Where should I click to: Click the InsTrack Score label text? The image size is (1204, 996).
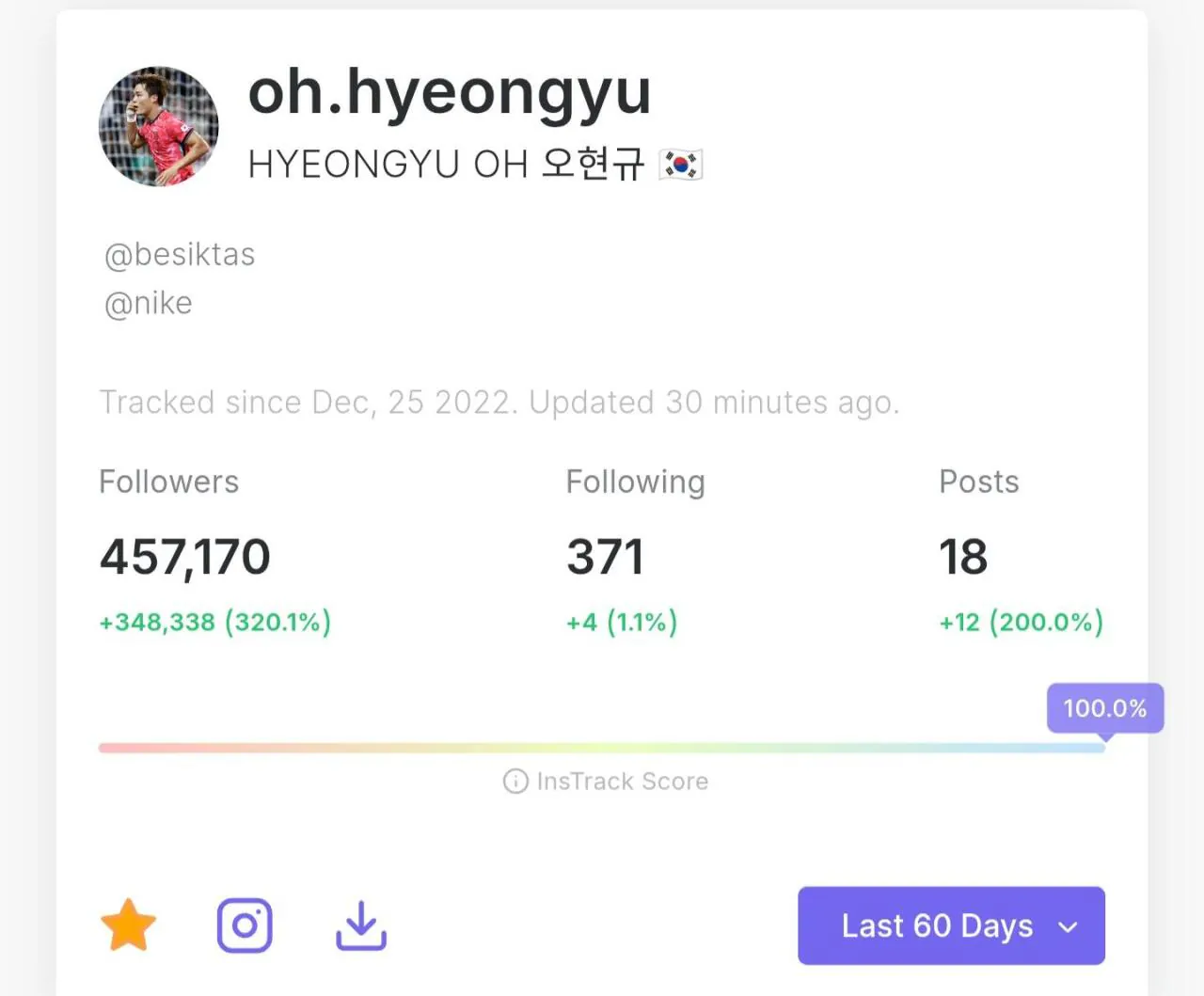point(622,782)
